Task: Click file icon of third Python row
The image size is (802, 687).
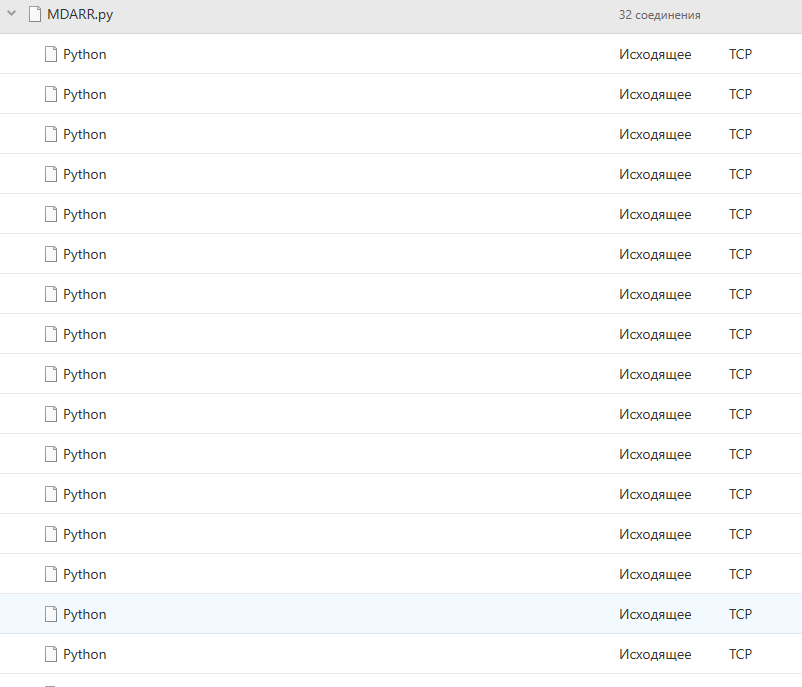Action: click(x=51, y=134)
